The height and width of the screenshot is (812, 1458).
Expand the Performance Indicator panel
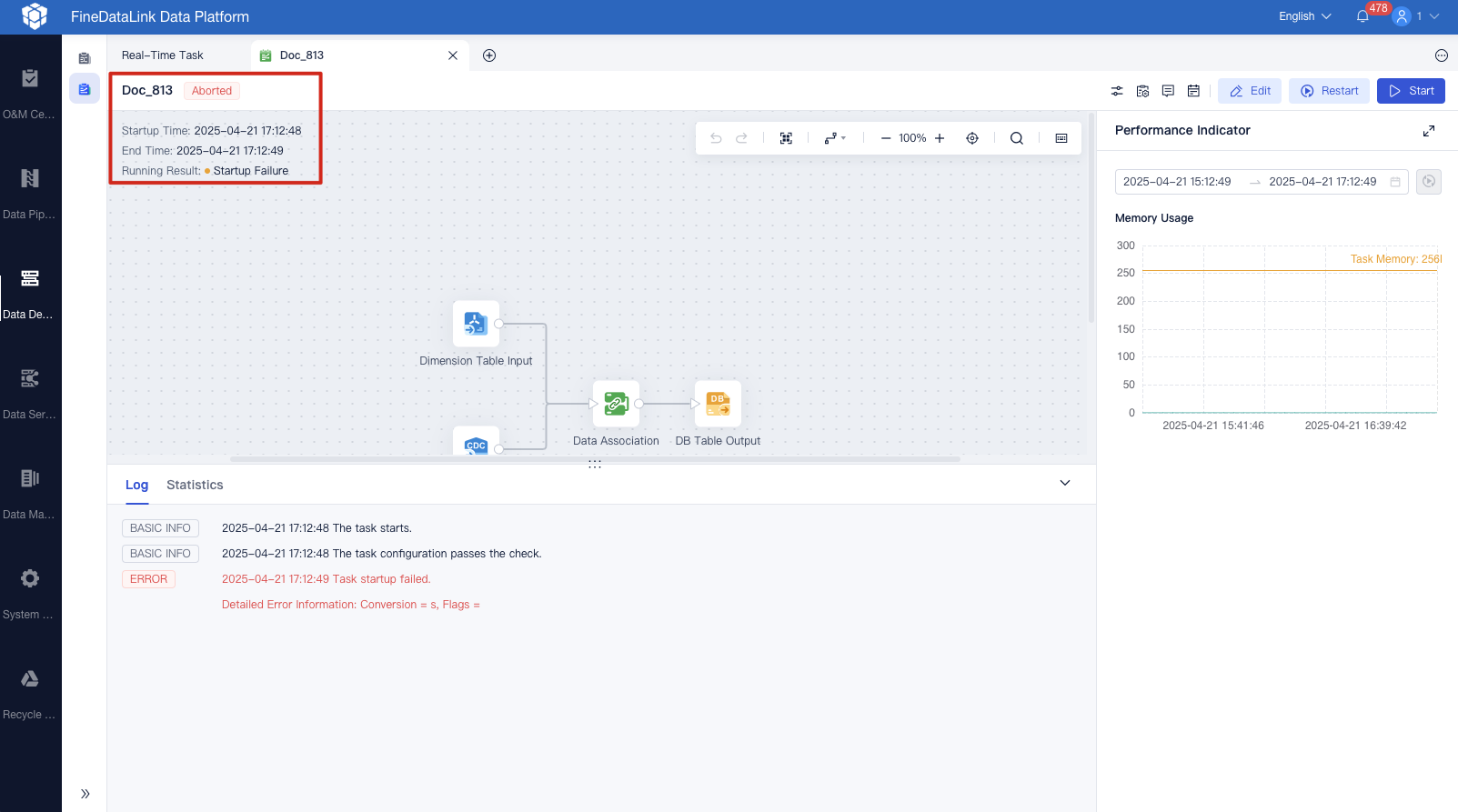1429,131
